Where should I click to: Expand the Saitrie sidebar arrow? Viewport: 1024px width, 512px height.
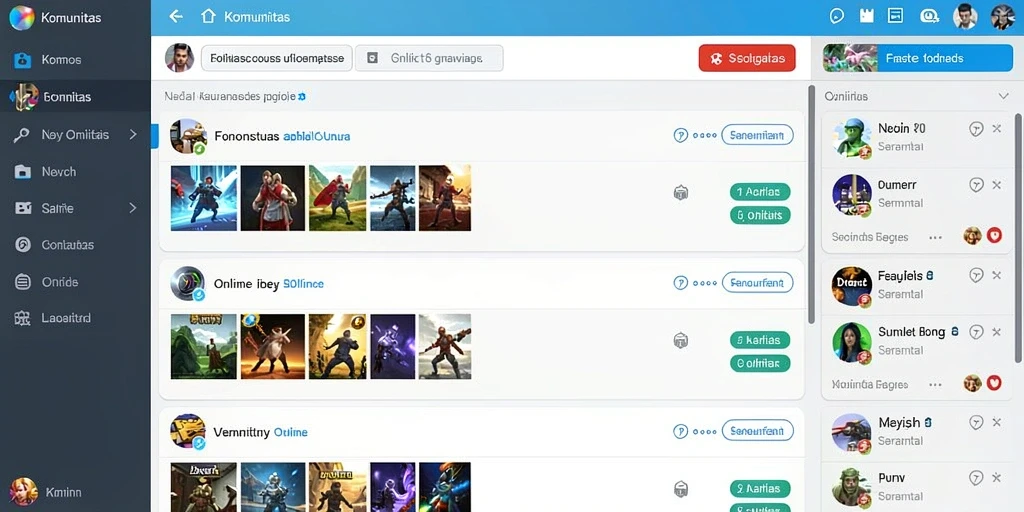(133, 208)
